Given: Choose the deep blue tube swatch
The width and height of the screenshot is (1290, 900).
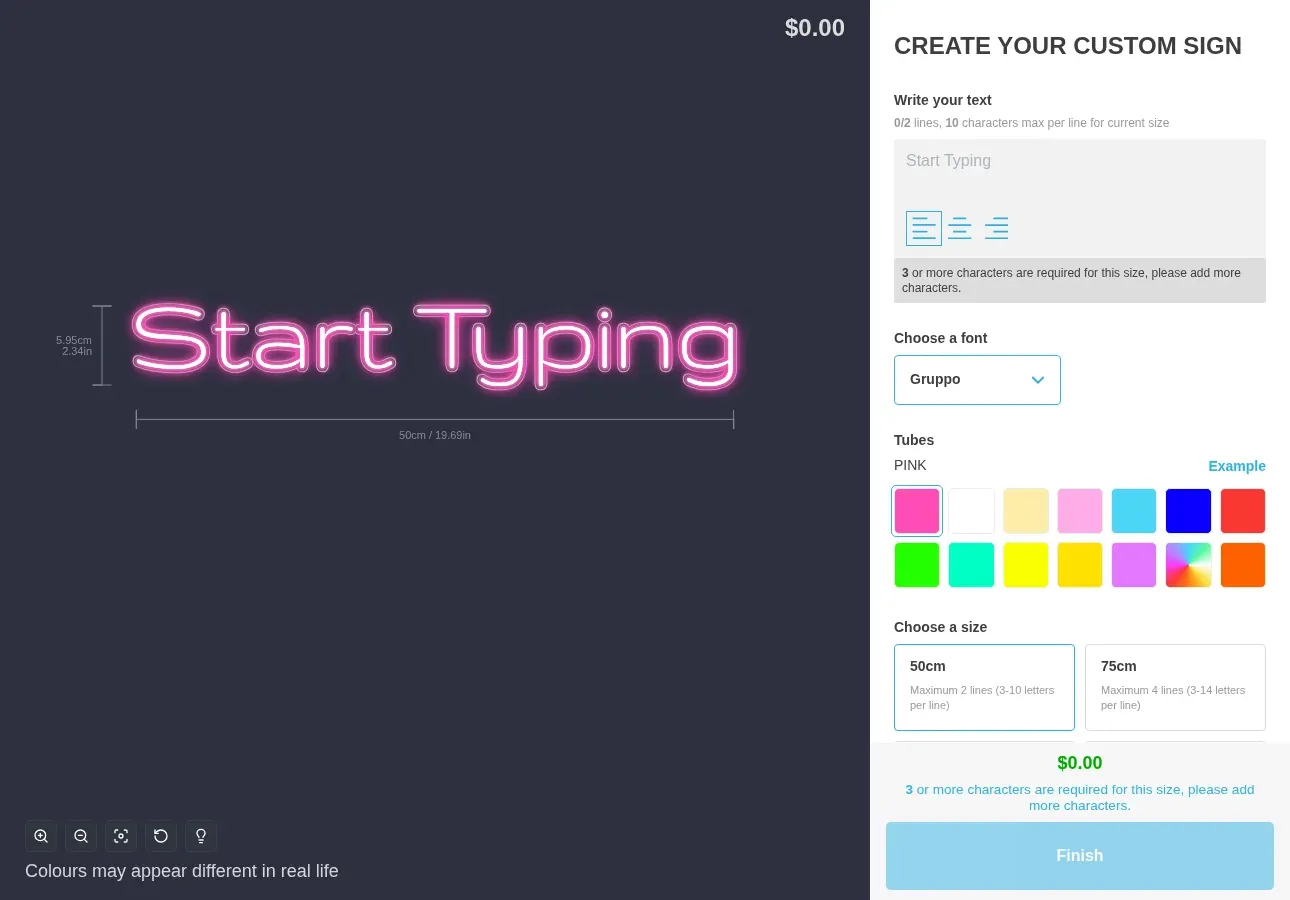Looking at the screenshot, I should click(x=1188, y=511).
